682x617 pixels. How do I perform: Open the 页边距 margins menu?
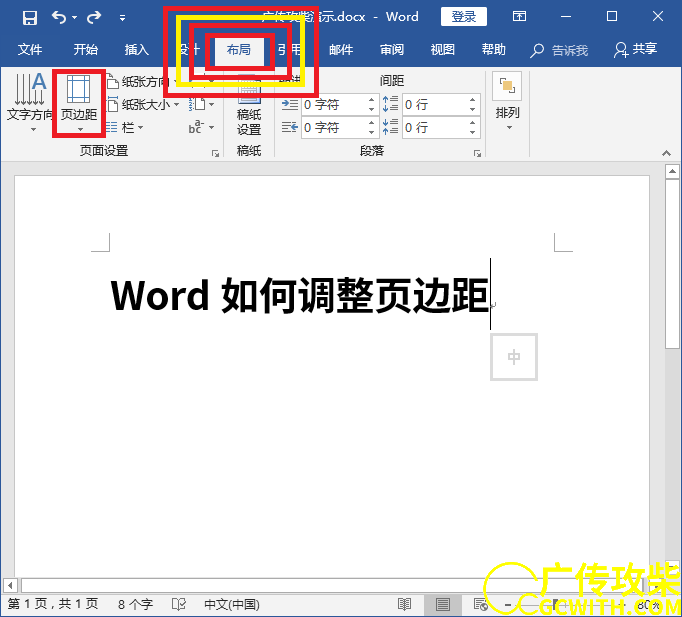79,103
